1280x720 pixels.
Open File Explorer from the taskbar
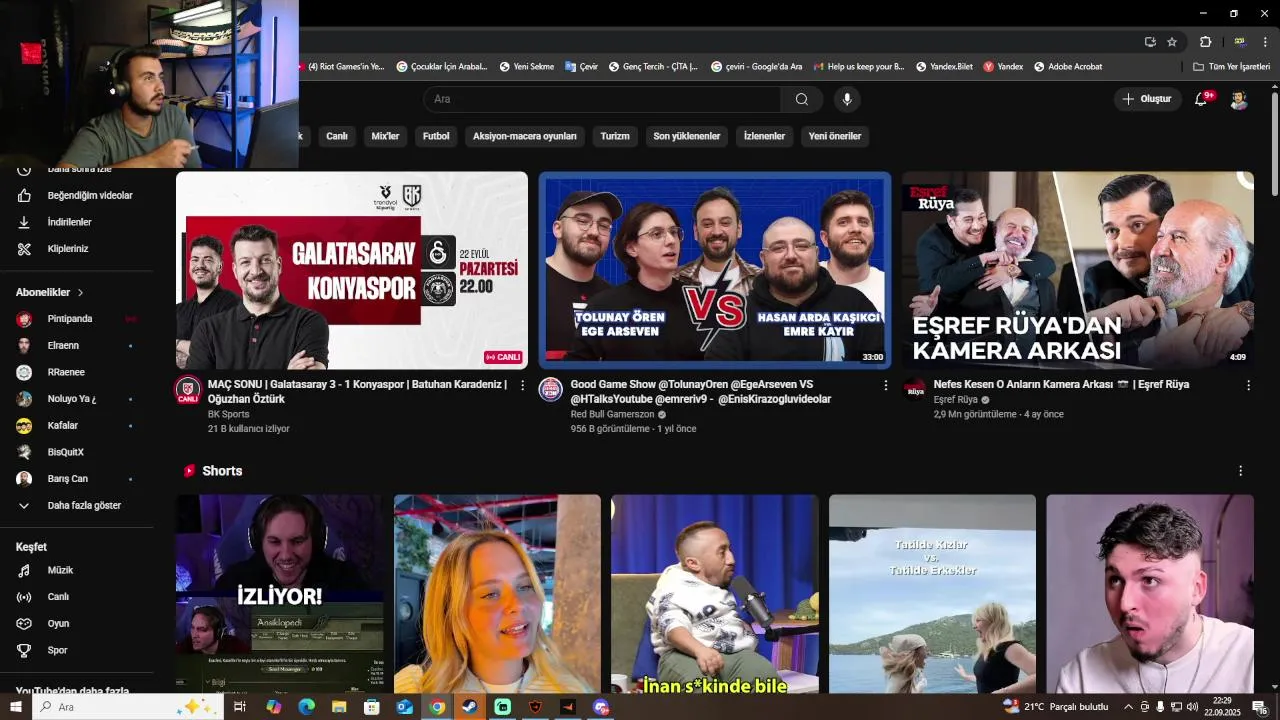pyautogui.click(x=339, y=707)
